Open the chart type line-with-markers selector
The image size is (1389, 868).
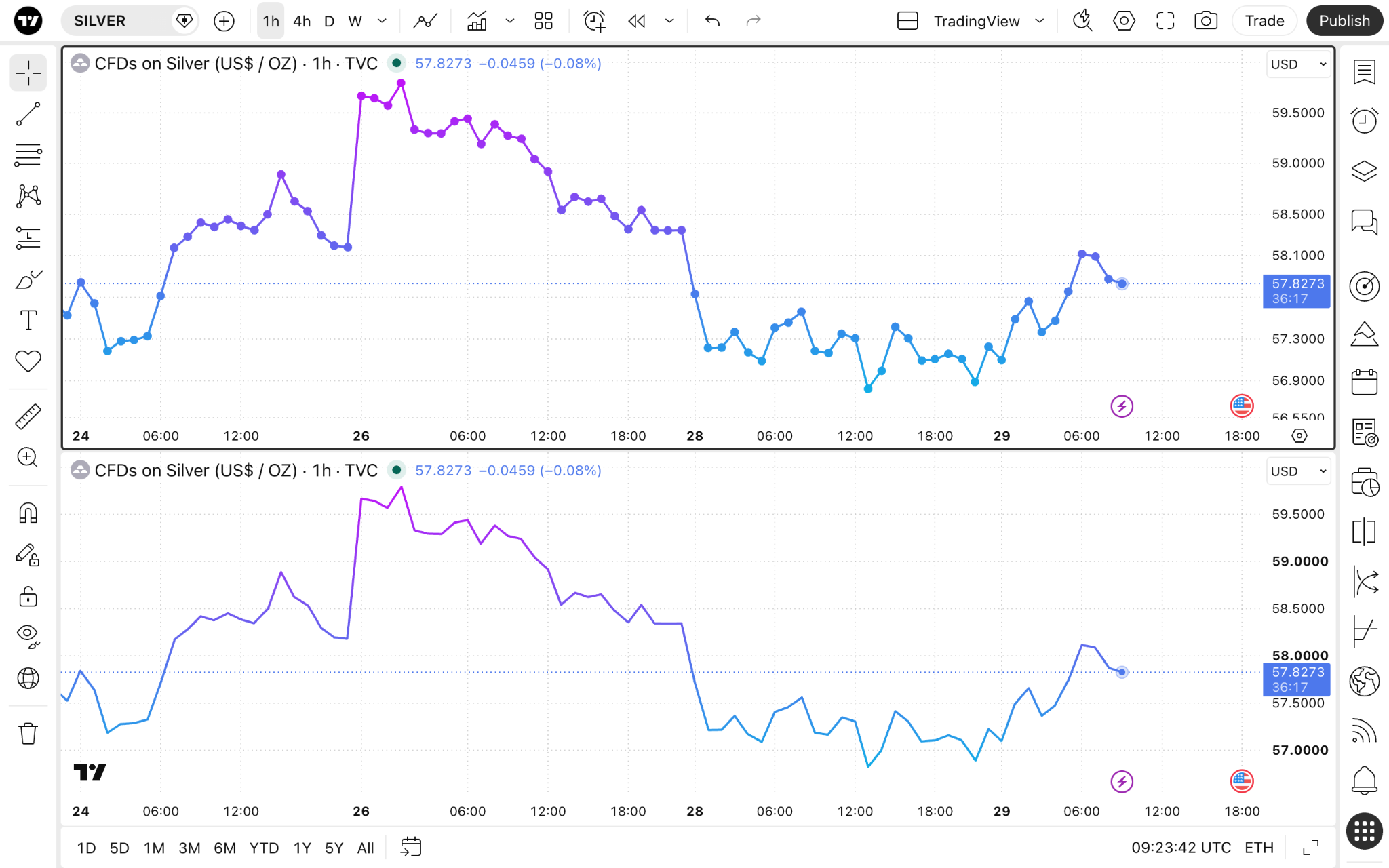click(425, 21)
